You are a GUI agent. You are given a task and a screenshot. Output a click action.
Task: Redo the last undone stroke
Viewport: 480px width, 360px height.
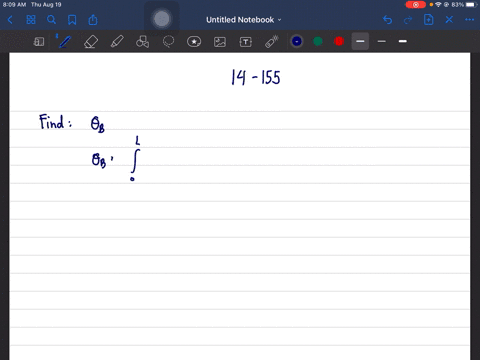408,20
